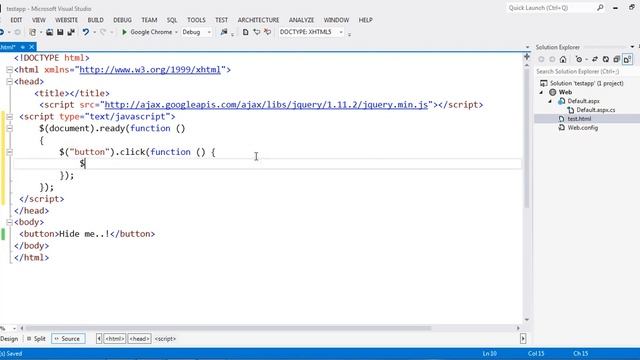640x360 pixels.
Task: Click the Back icon in Solution Explorer
Action: (541, 60)
